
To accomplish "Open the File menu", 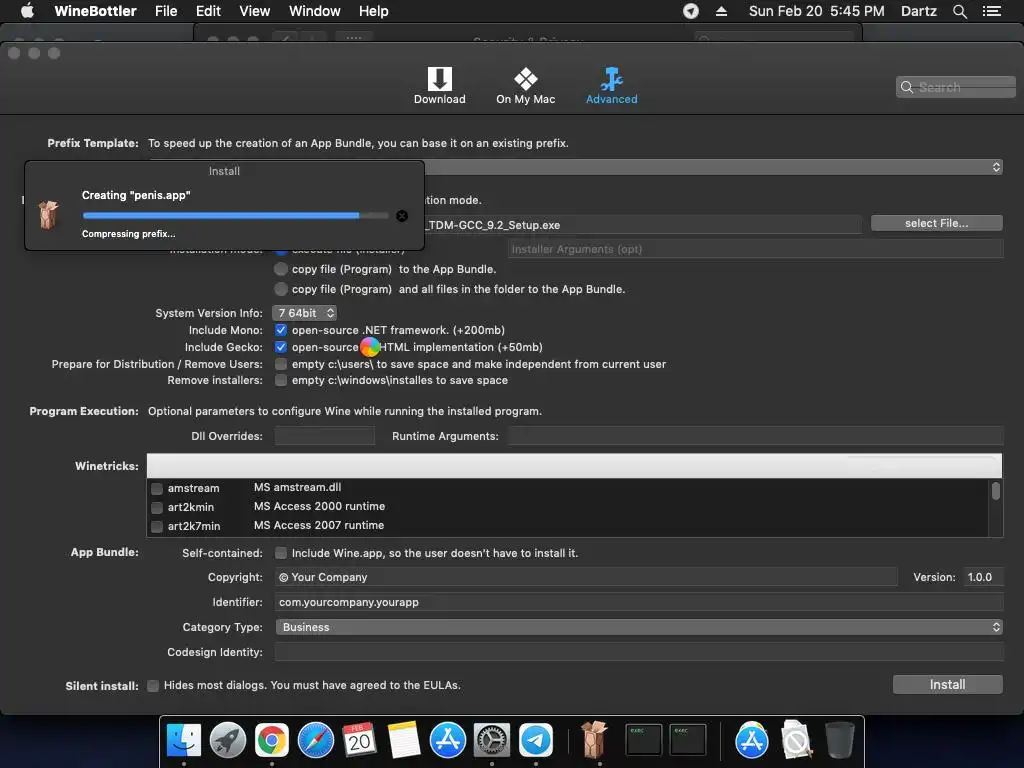I will [166, 11].
